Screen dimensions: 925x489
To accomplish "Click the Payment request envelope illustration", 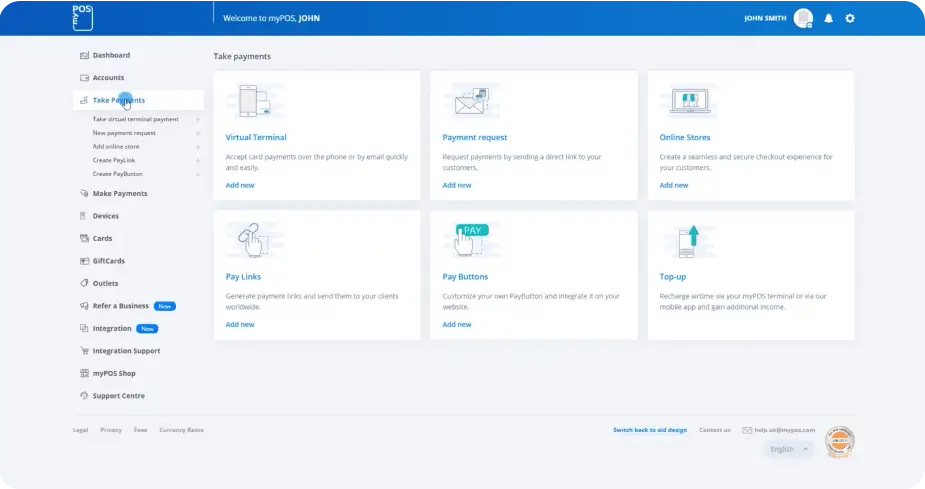I will (x=471, y=101).
